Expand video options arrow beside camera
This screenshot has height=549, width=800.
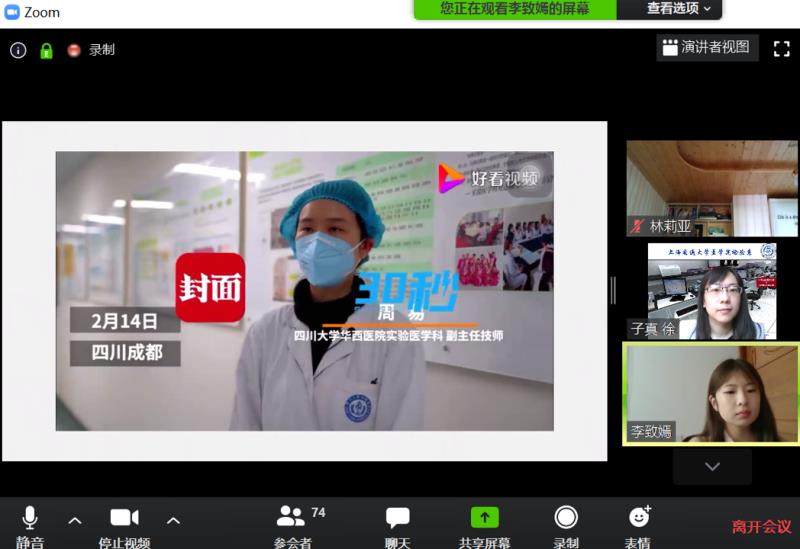pyautogui.click(x=173, y=521)
